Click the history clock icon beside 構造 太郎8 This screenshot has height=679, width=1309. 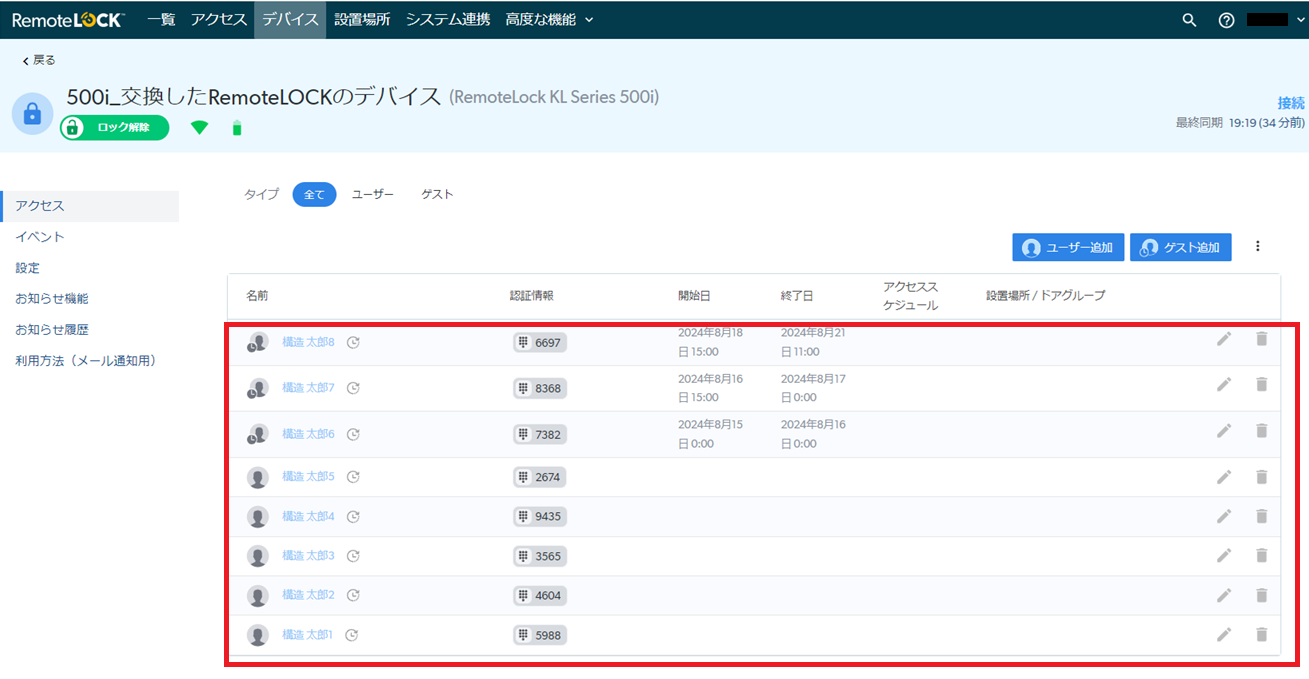pos(353,342)
